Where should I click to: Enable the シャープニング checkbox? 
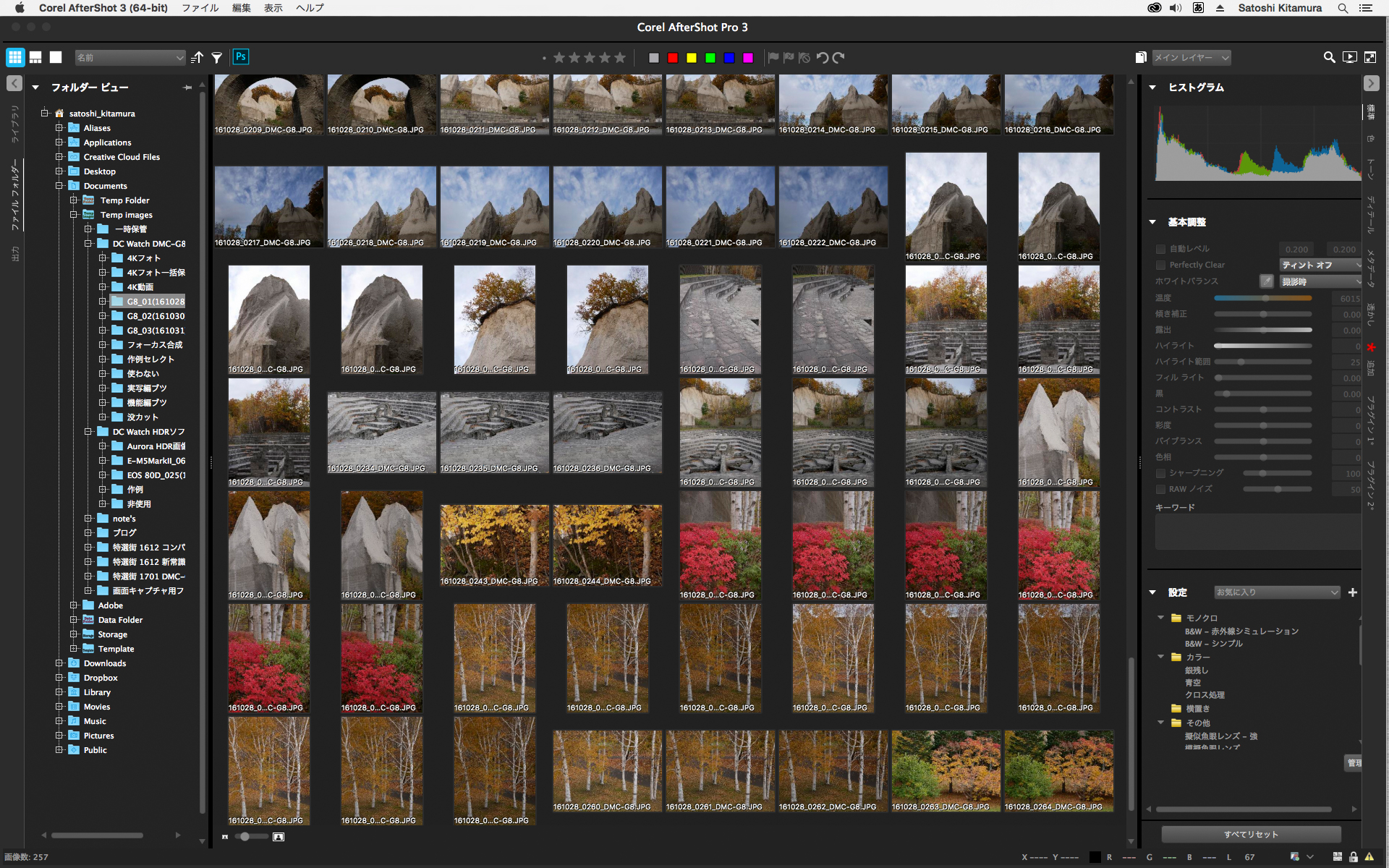pyautogui.click(x=1161, y=473)
